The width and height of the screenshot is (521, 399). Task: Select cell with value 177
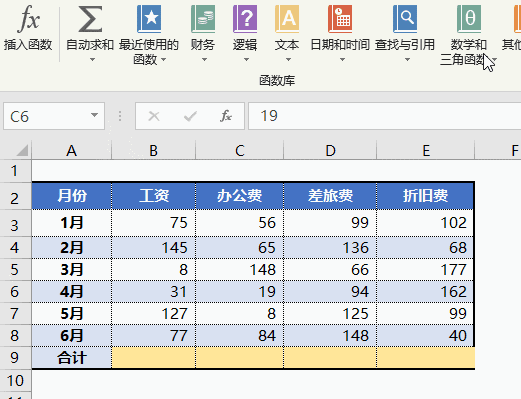(x=425, y=269)
